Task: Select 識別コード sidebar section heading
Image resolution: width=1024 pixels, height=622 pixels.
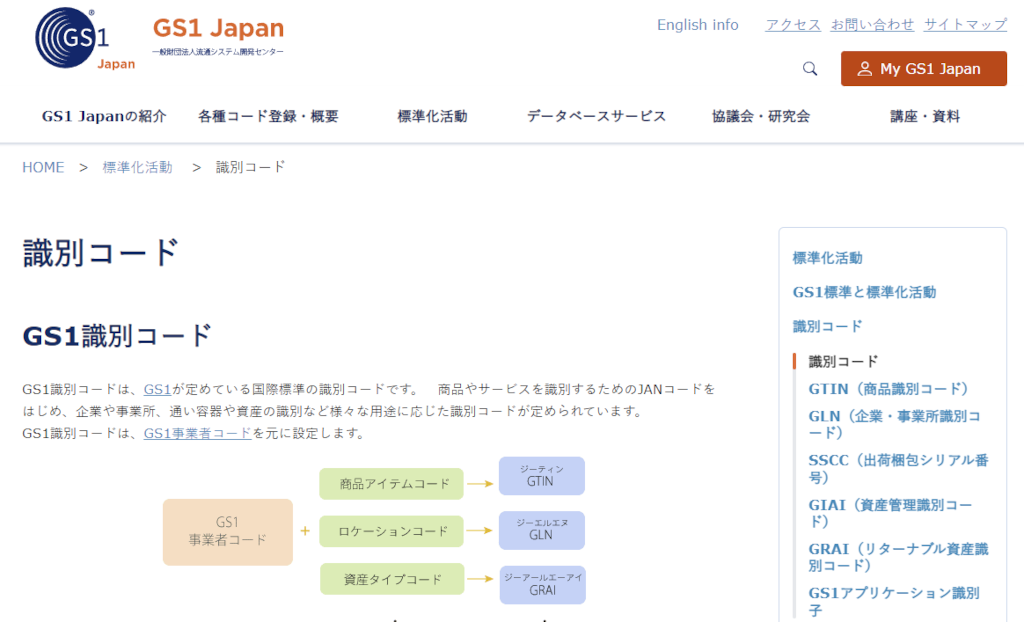Action: click(x=827, y=326)
